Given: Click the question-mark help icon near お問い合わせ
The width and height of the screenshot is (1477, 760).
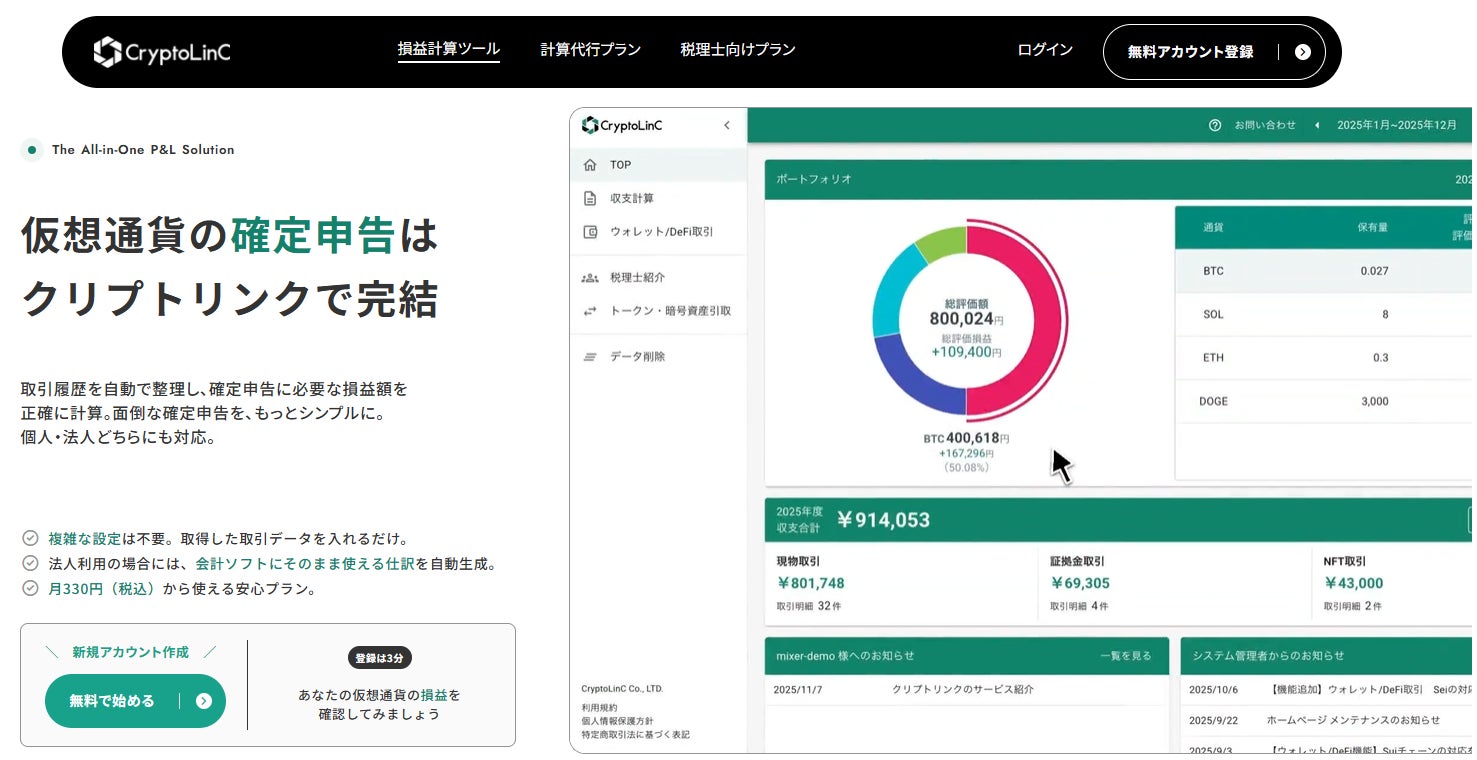Looking at the screenshot, I should (x=1215, y=125).
